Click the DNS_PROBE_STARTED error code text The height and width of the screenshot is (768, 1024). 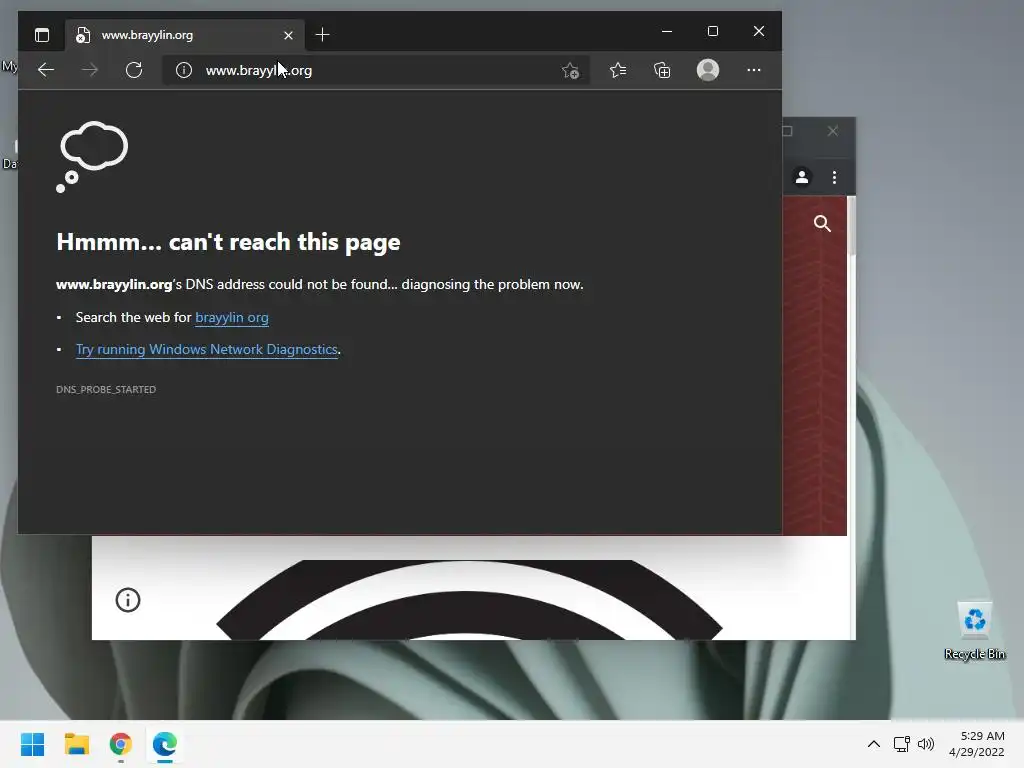pyautogui.click(x=106, y=389)
